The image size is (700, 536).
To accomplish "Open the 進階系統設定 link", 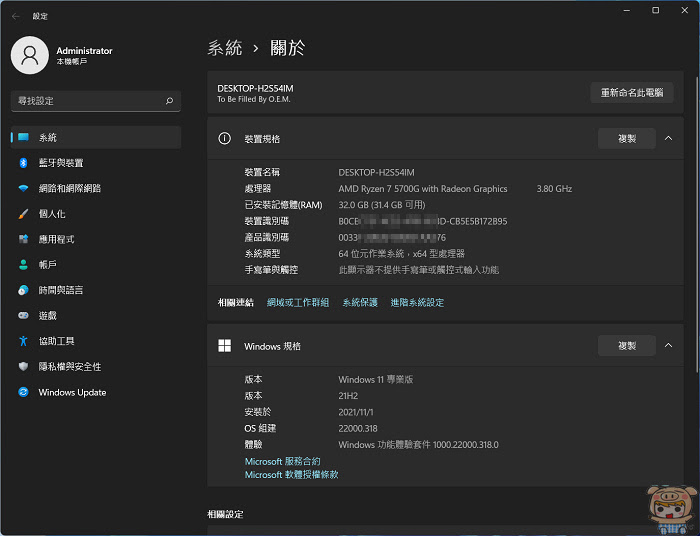I will [x=417, y=303].
